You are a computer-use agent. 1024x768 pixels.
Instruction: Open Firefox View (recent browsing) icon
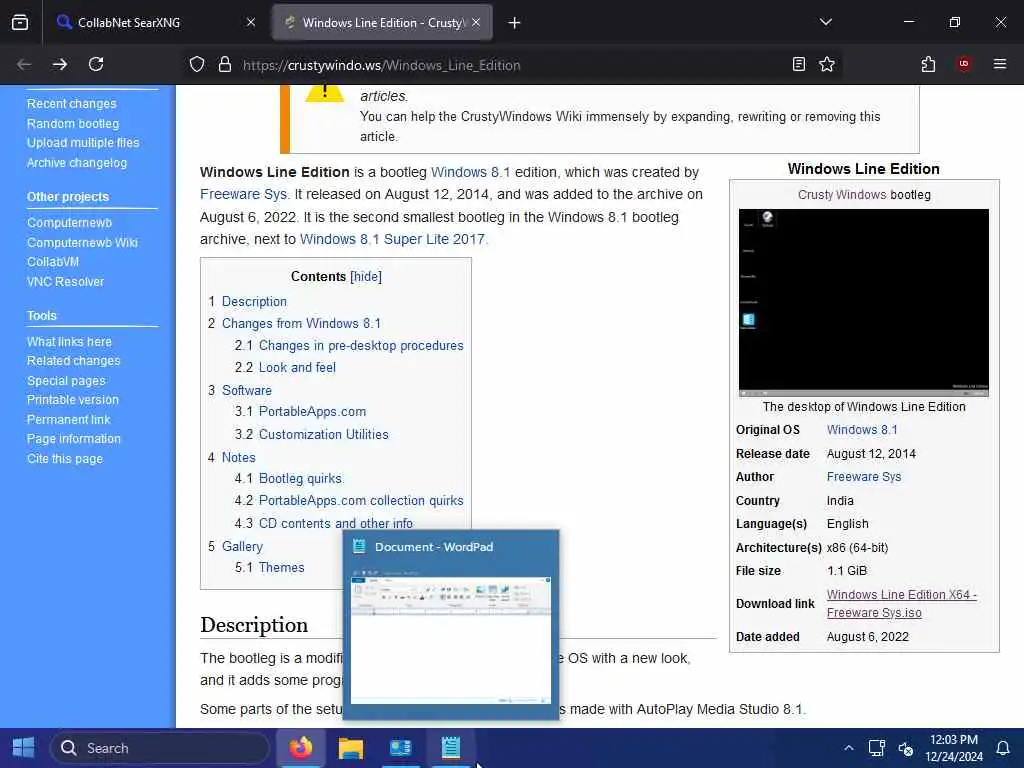click(20, 23)
